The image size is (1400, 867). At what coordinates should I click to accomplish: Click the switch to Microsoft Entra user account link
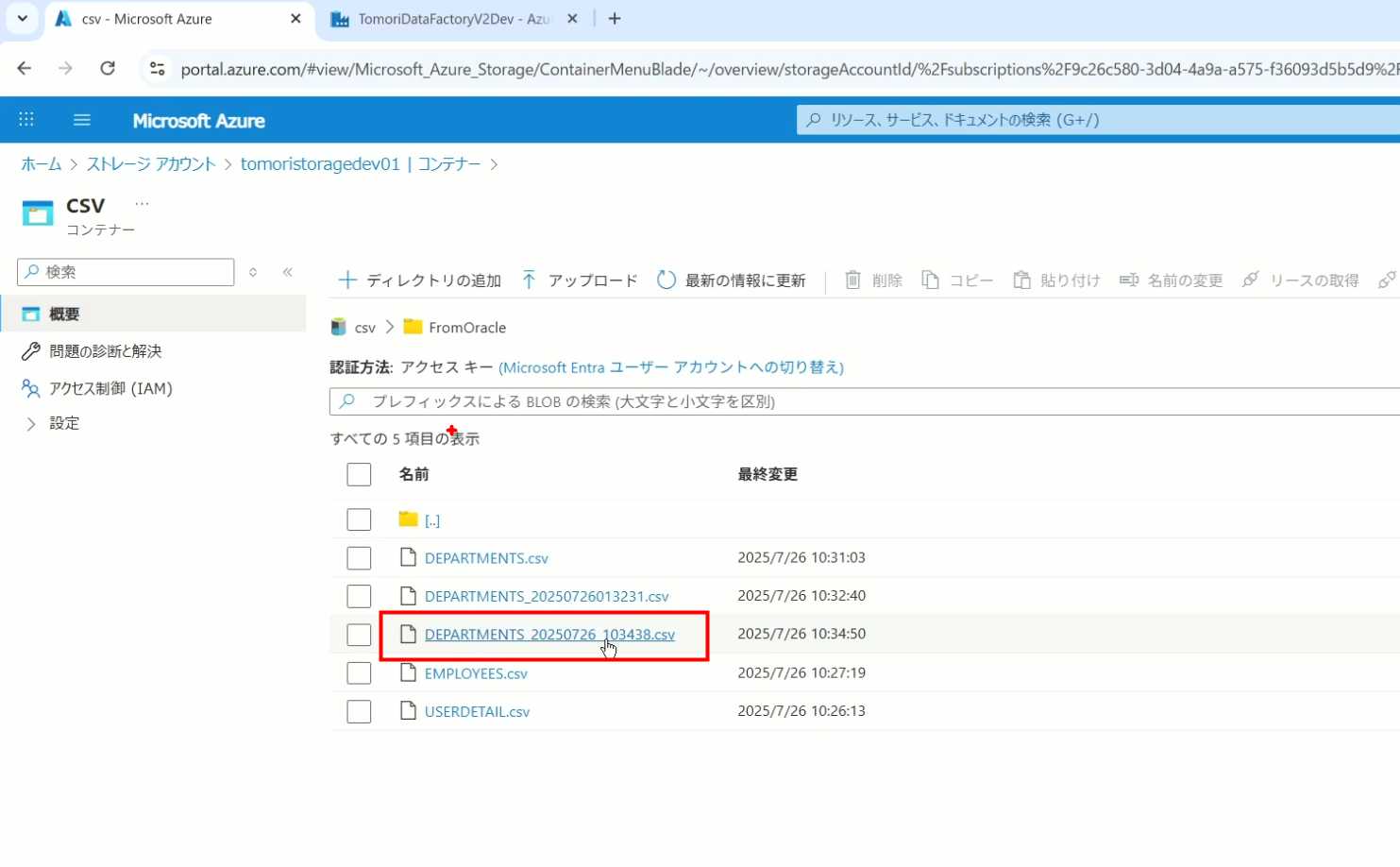tap(671, 367)
